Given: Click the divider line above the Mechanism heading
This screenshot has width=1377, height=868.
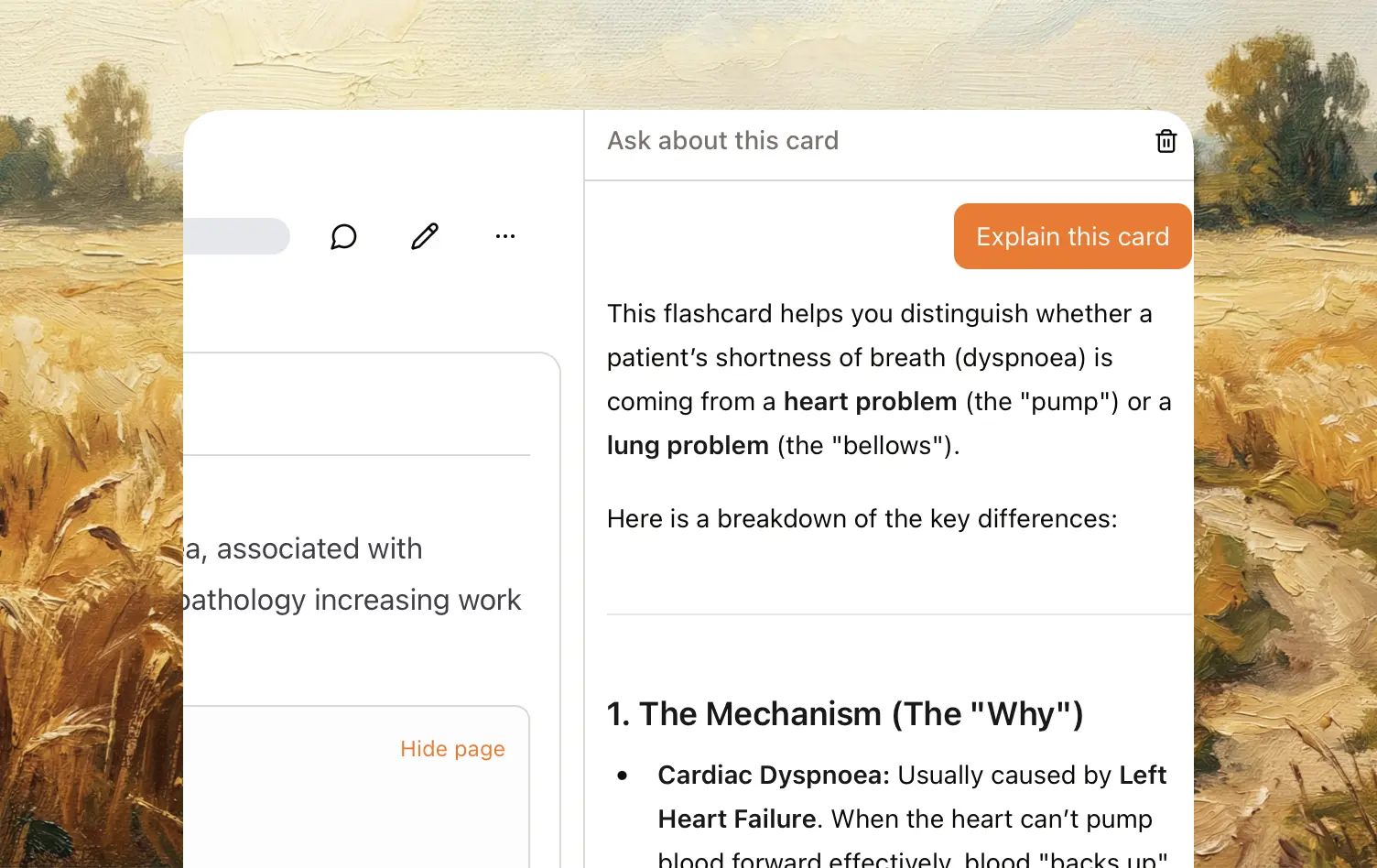Looking at the screenshot, I should 897,614.
